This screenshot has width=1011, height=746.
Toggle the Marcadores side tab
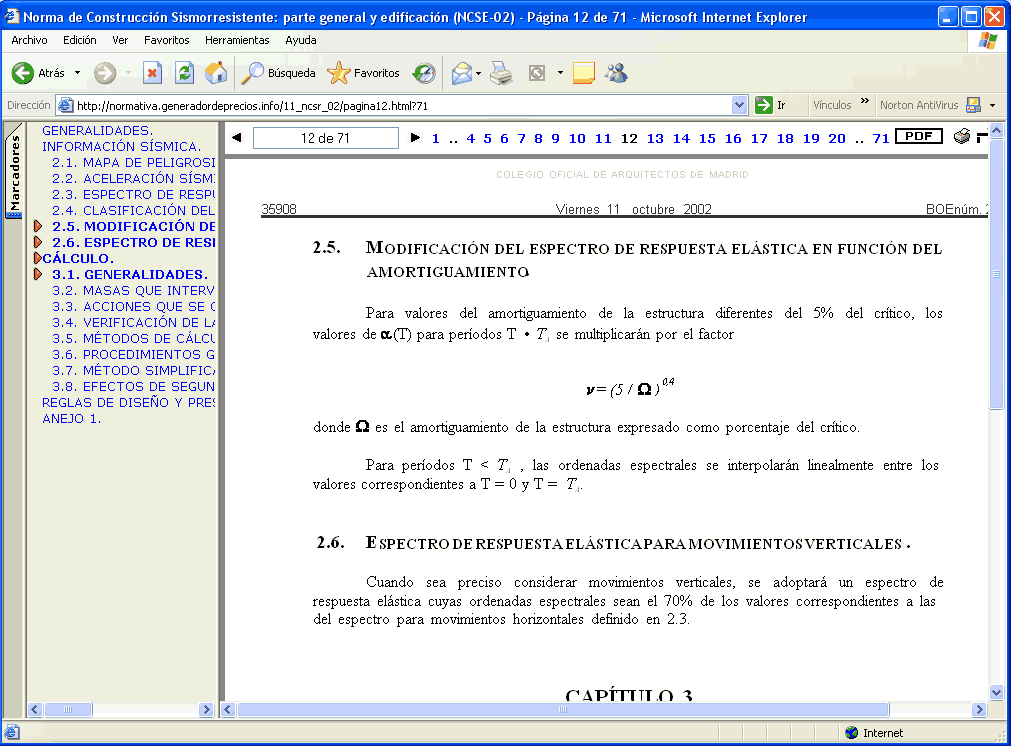[14, 172]
